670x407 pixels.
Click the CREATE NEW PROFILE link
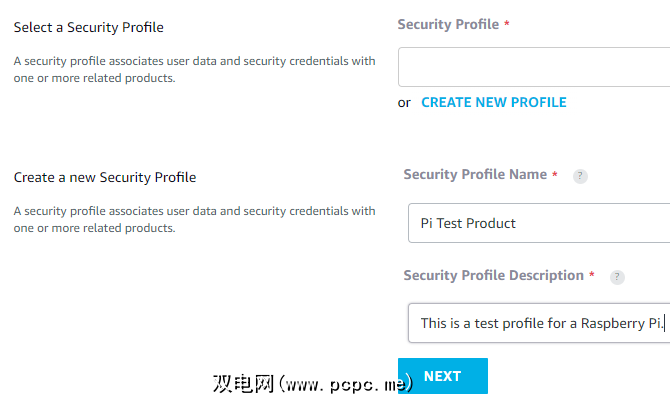coord(494,102)
